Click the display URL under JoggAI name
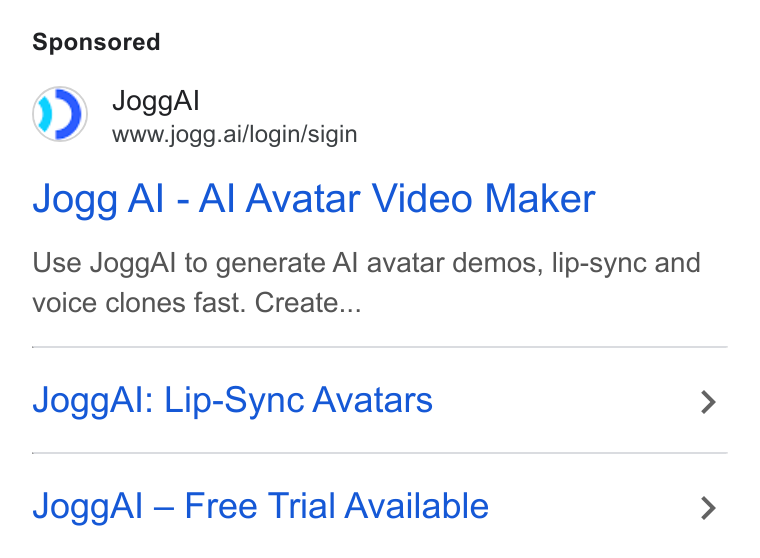760x558 pixels. coord(235,134)
